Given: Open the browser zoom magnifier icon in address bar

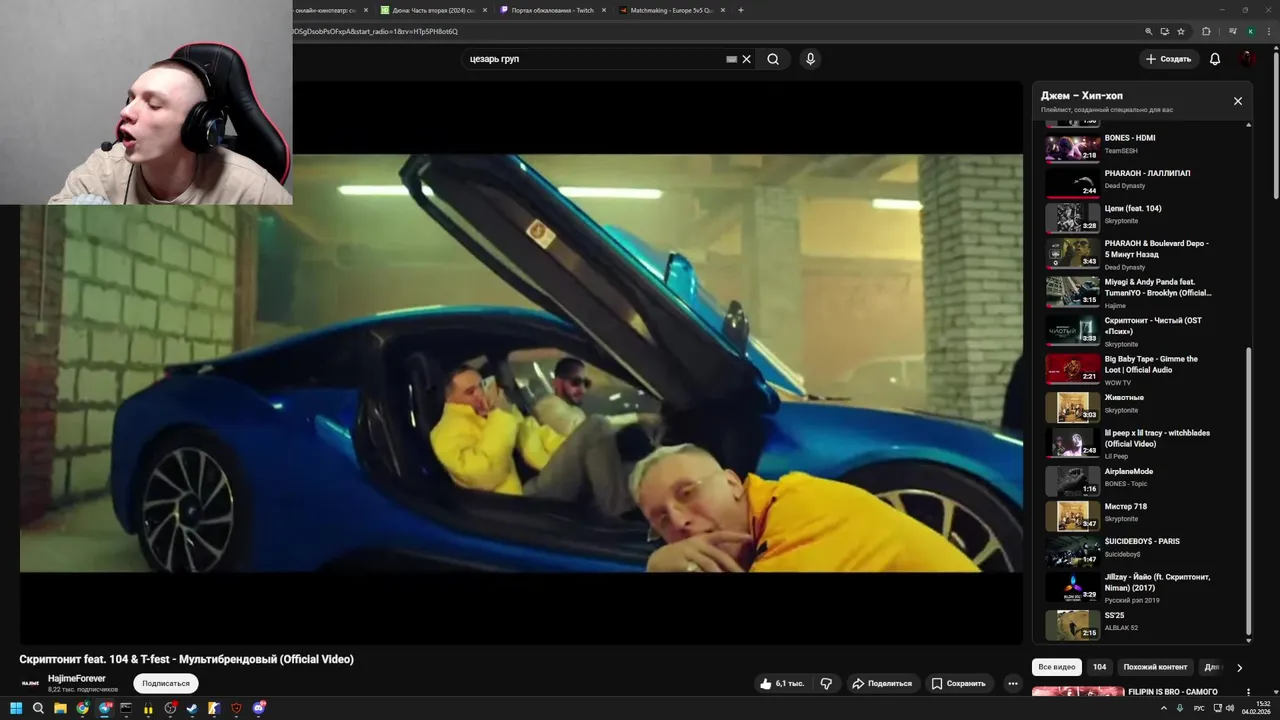Looking at the screenshot, I should (x=1149, y=32).
